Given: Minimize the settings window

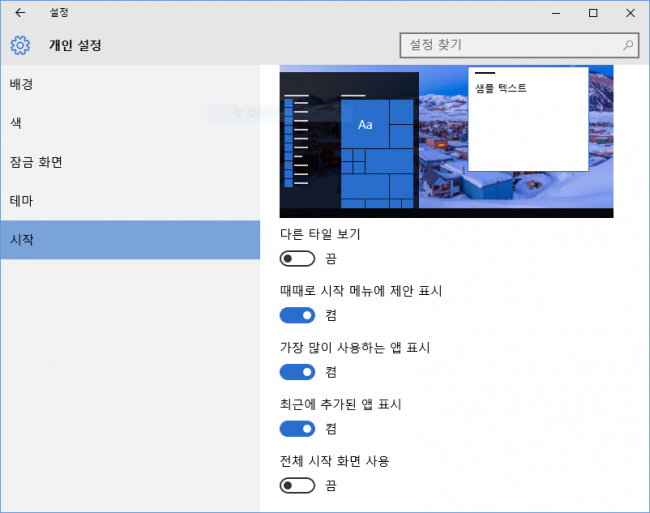Looking at the screenshot, I should point(556,13).
